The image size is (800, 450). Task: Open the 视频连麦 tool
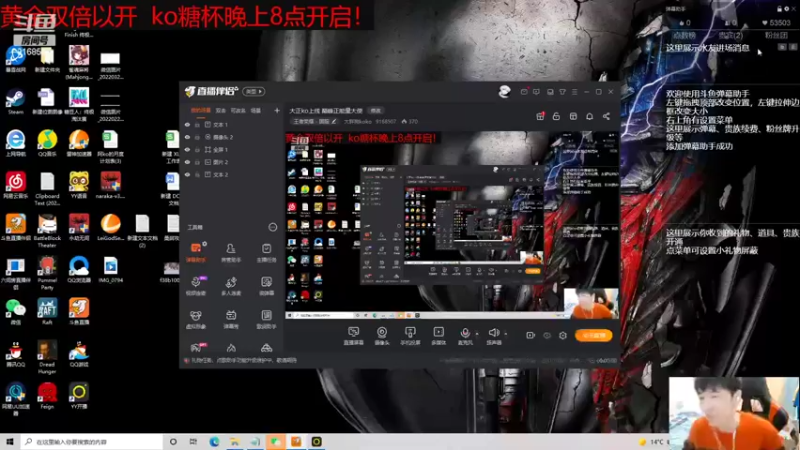(x=196, y=286)
